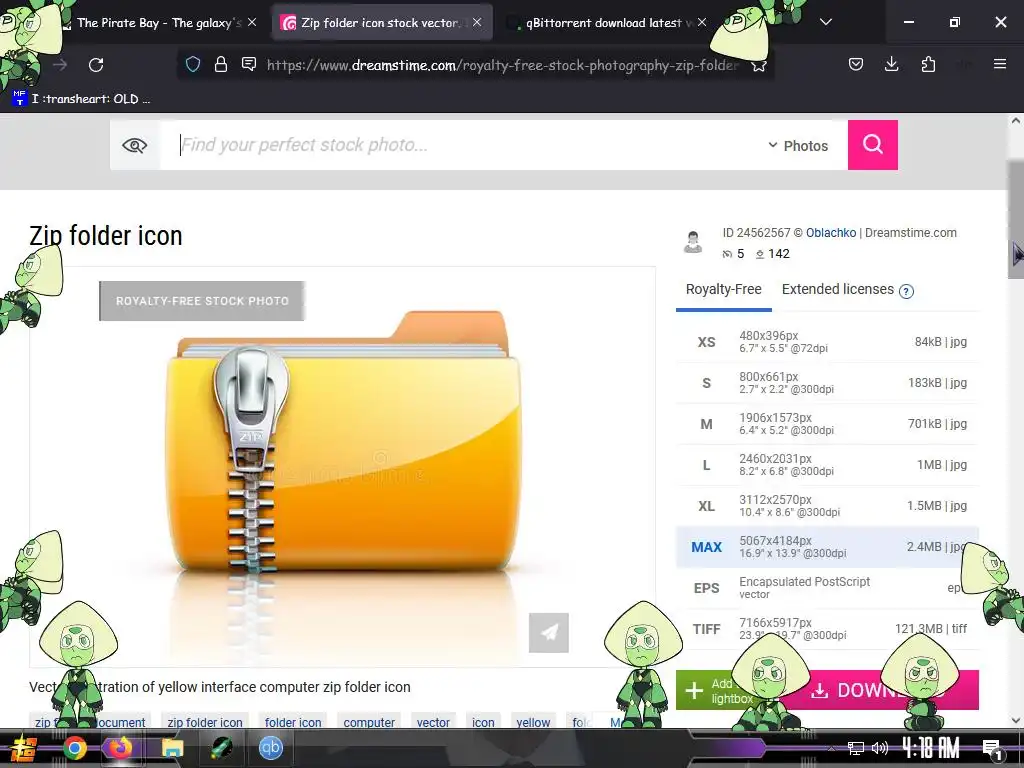
Task: Open the Firefox hamburger menu
Action: pos(999,64)
